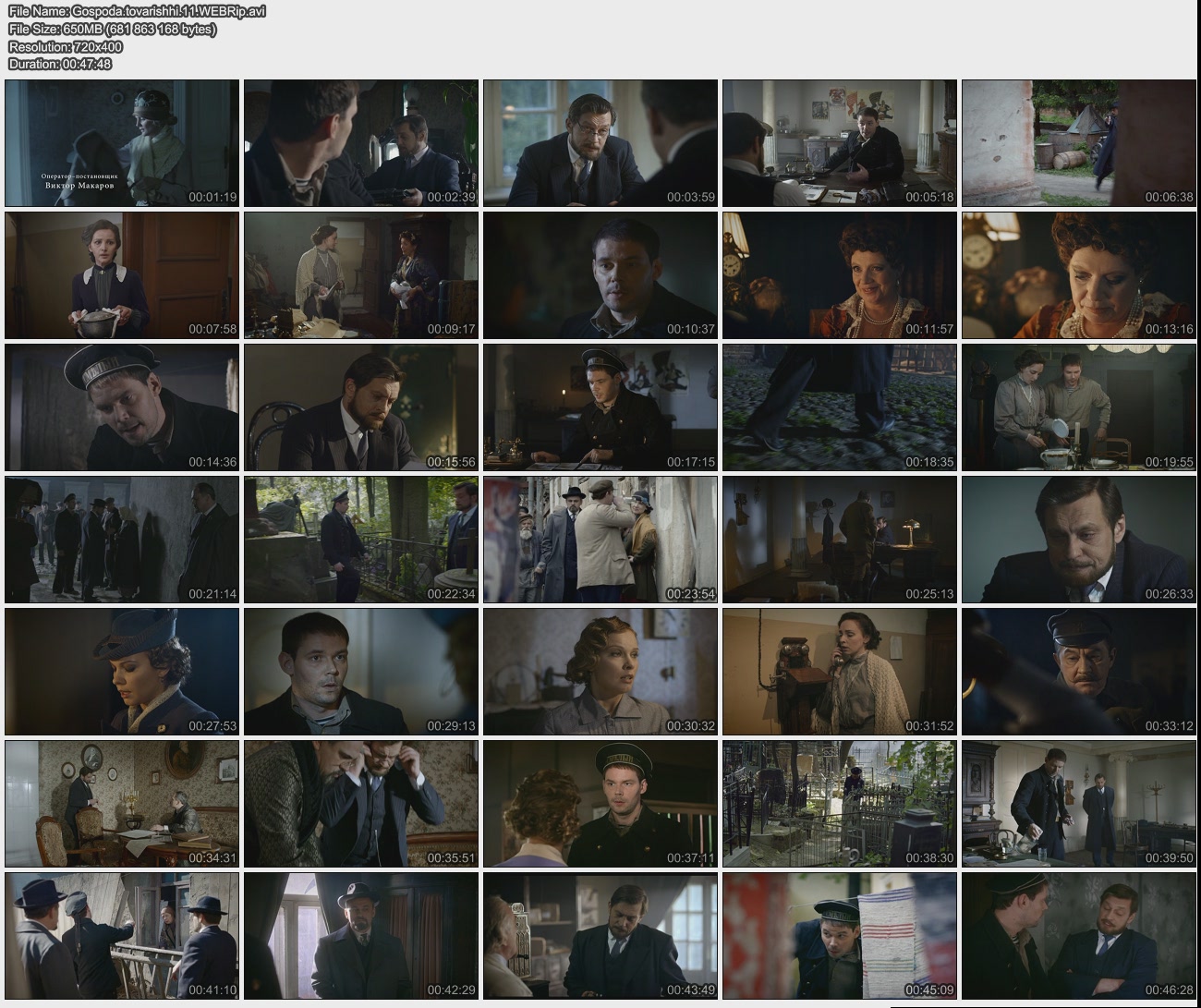This screenshot has height=1008, width=1201.
Task: Click the File Name text line
Action: [x=137, y=12]
